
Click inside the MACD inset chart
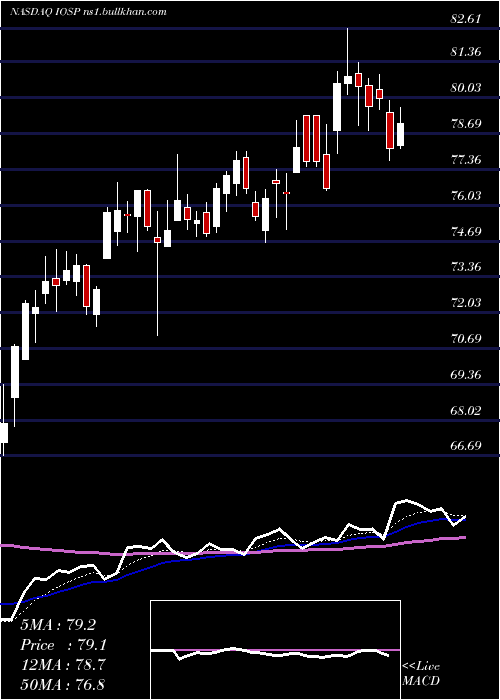coord(275,650)
